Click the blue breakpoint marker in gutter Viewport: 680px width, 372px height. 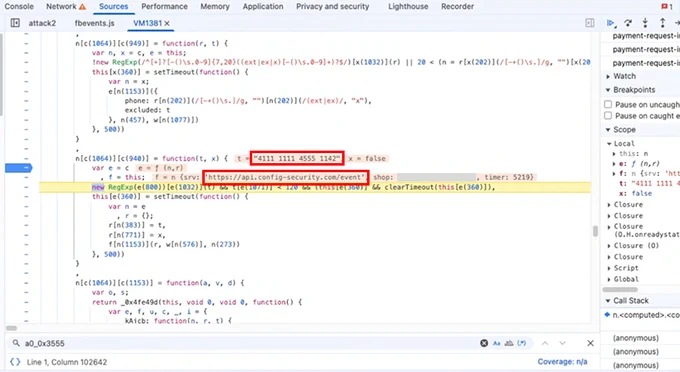click(x=18, y=168)
